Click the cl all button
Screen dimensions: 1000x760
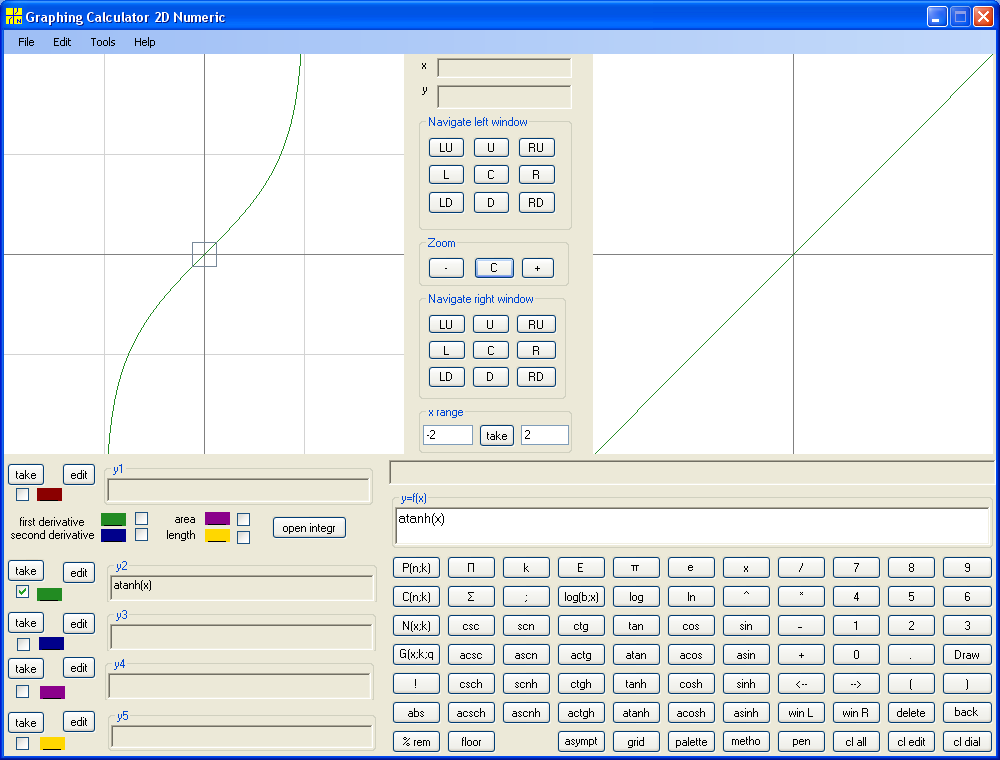pyautogui.click(x=856, y=742)
